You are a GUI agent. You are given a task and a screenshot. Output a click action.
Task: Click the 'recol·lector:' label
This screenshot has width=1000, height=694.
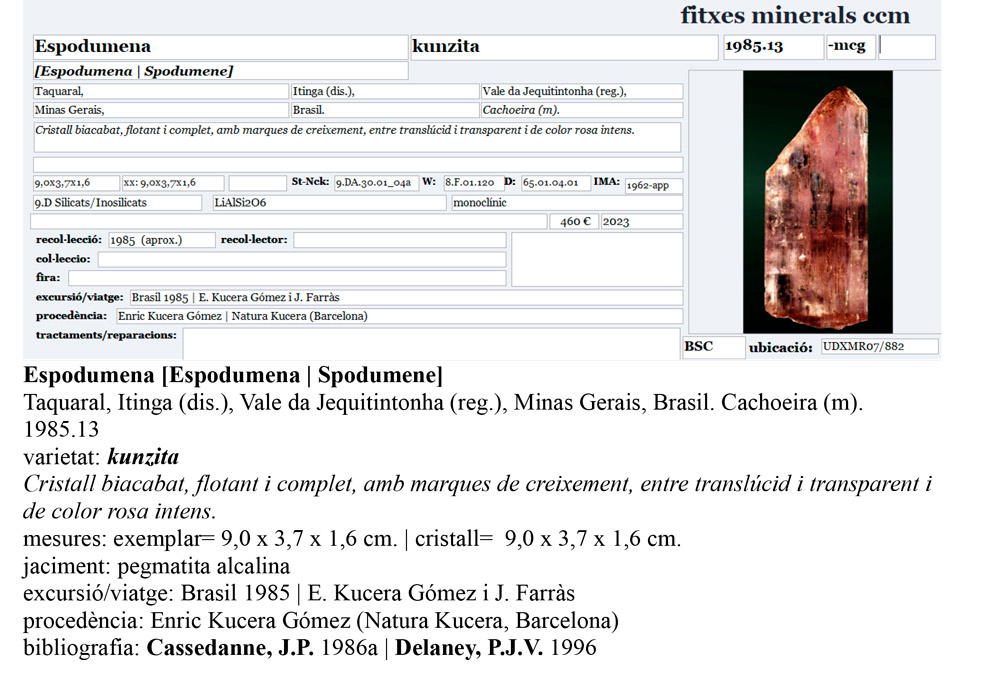pyautogui.click(x=254, y=240)
